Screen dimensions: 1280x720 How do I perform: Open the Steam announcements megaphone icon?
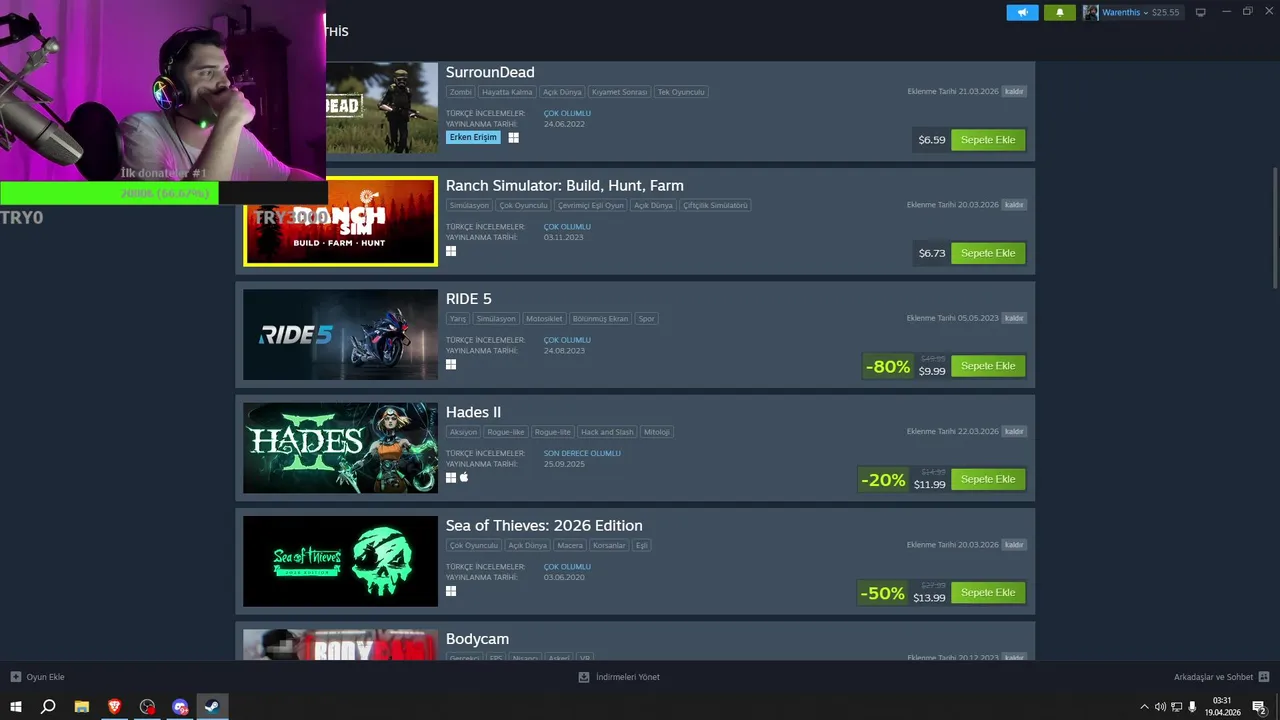pos(1022,12)
